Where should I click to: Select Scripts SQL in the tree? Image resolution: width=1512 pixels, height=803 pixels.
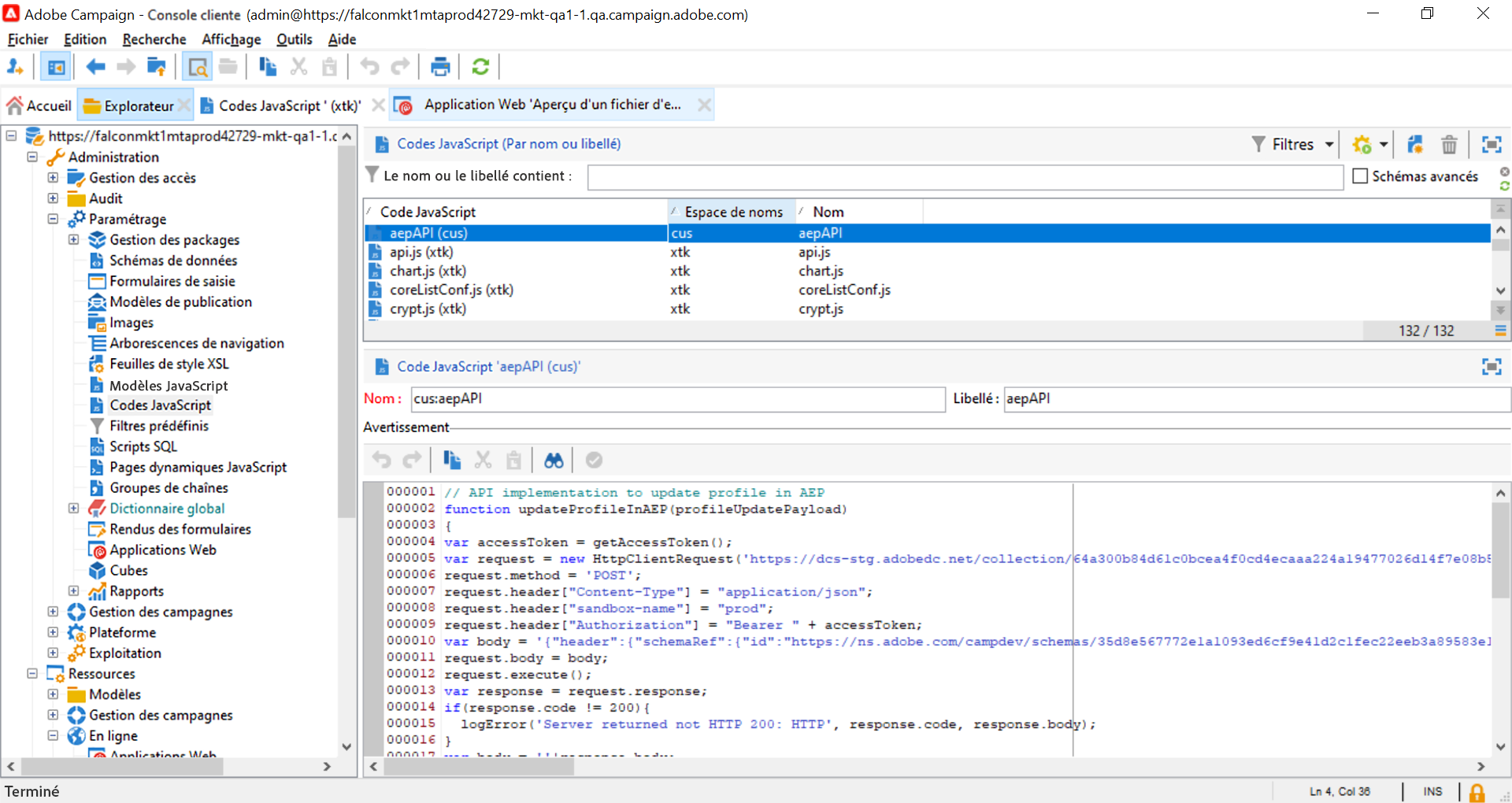(x=143, y=446)
